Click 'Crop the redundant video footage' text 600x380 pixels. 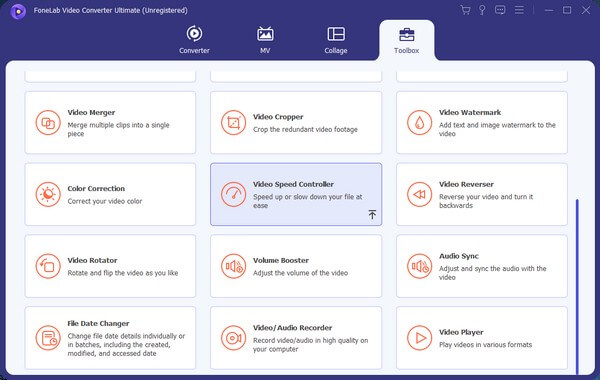[305, 129]
